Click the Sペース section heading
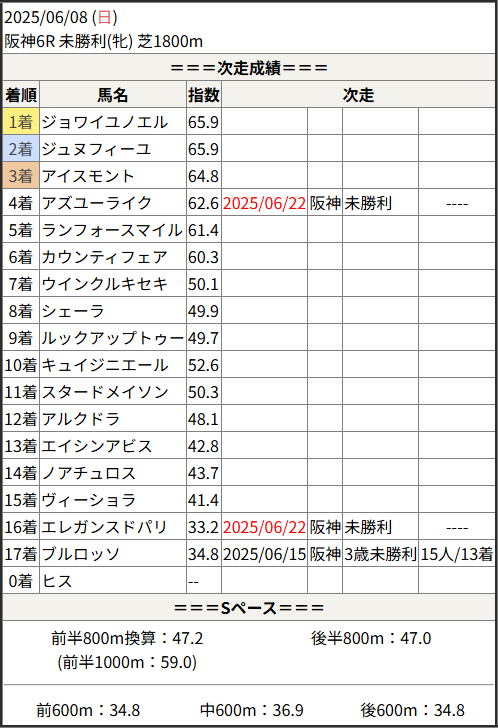 [x=249, y=607]
